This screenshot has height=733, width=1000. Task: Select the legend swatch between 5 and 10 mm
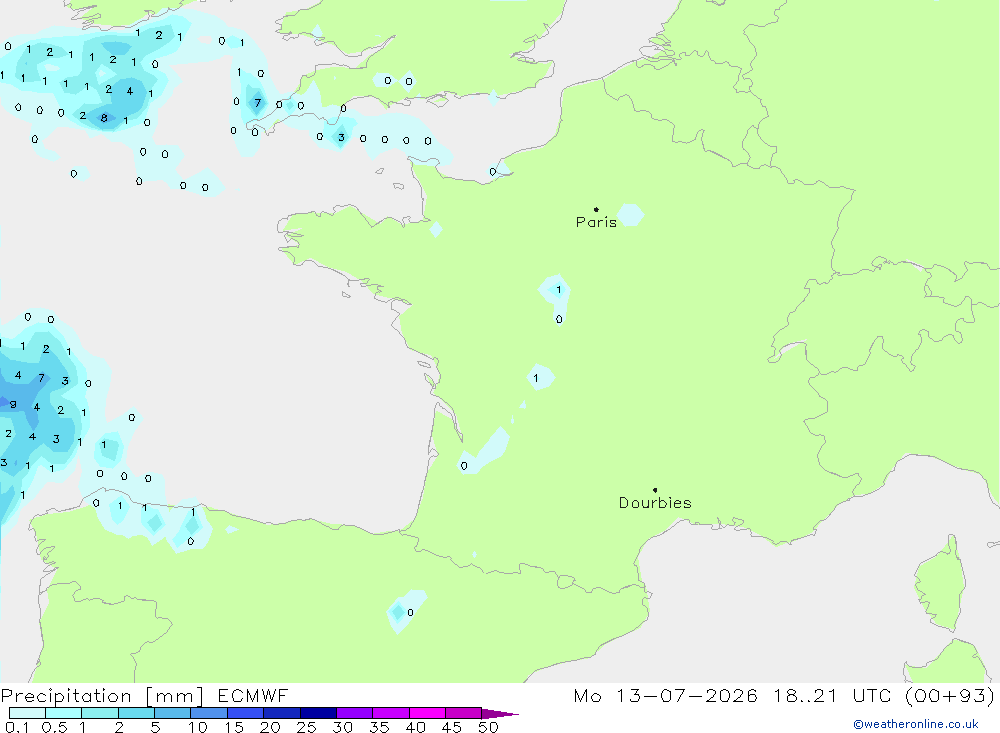[172, 713]
